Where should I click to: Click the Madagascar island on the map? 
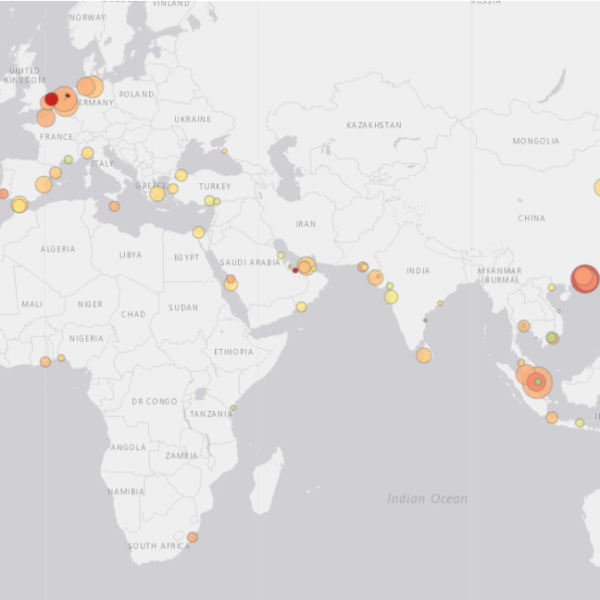click(x=267, y=480)
